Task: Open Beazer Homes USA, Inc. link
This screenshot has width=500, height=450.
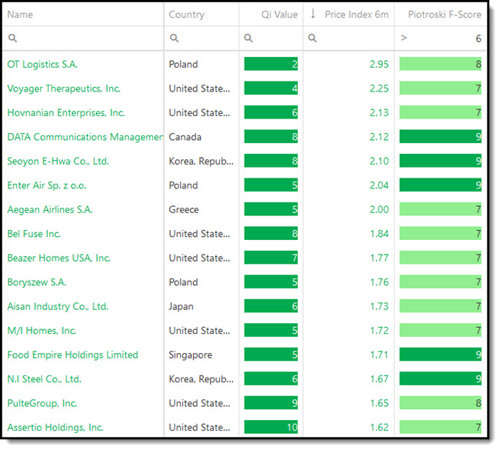Action: [x=59, y=258]
